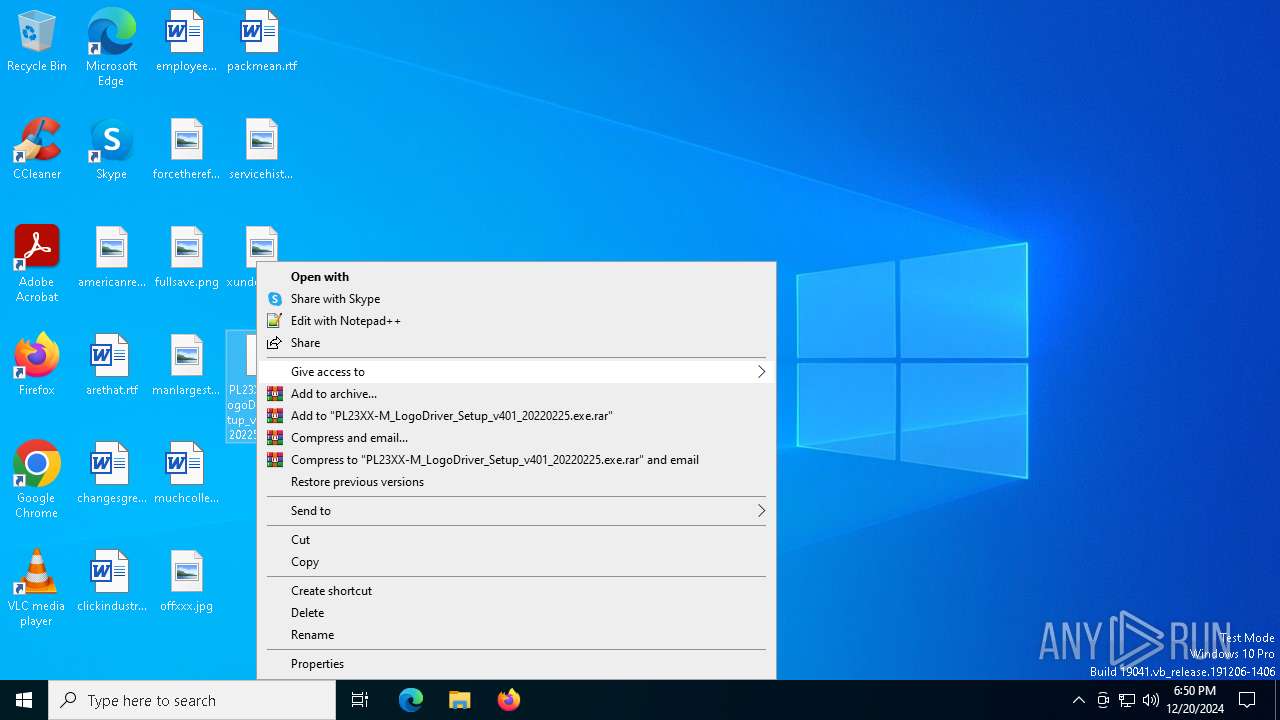
Task: Show hidden system tray icons
Action: (1078, 700)
